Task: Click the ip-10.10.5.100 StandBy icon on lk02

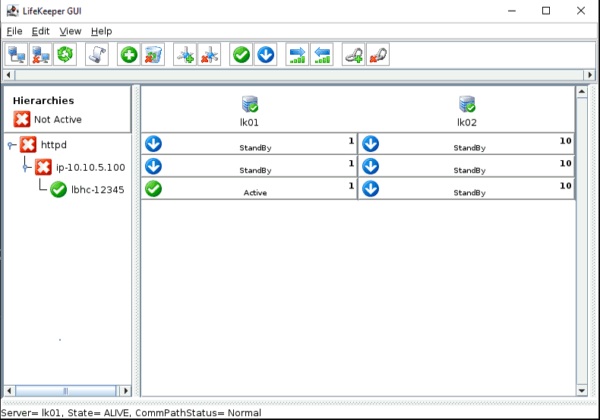Action: tap(371, 166)
